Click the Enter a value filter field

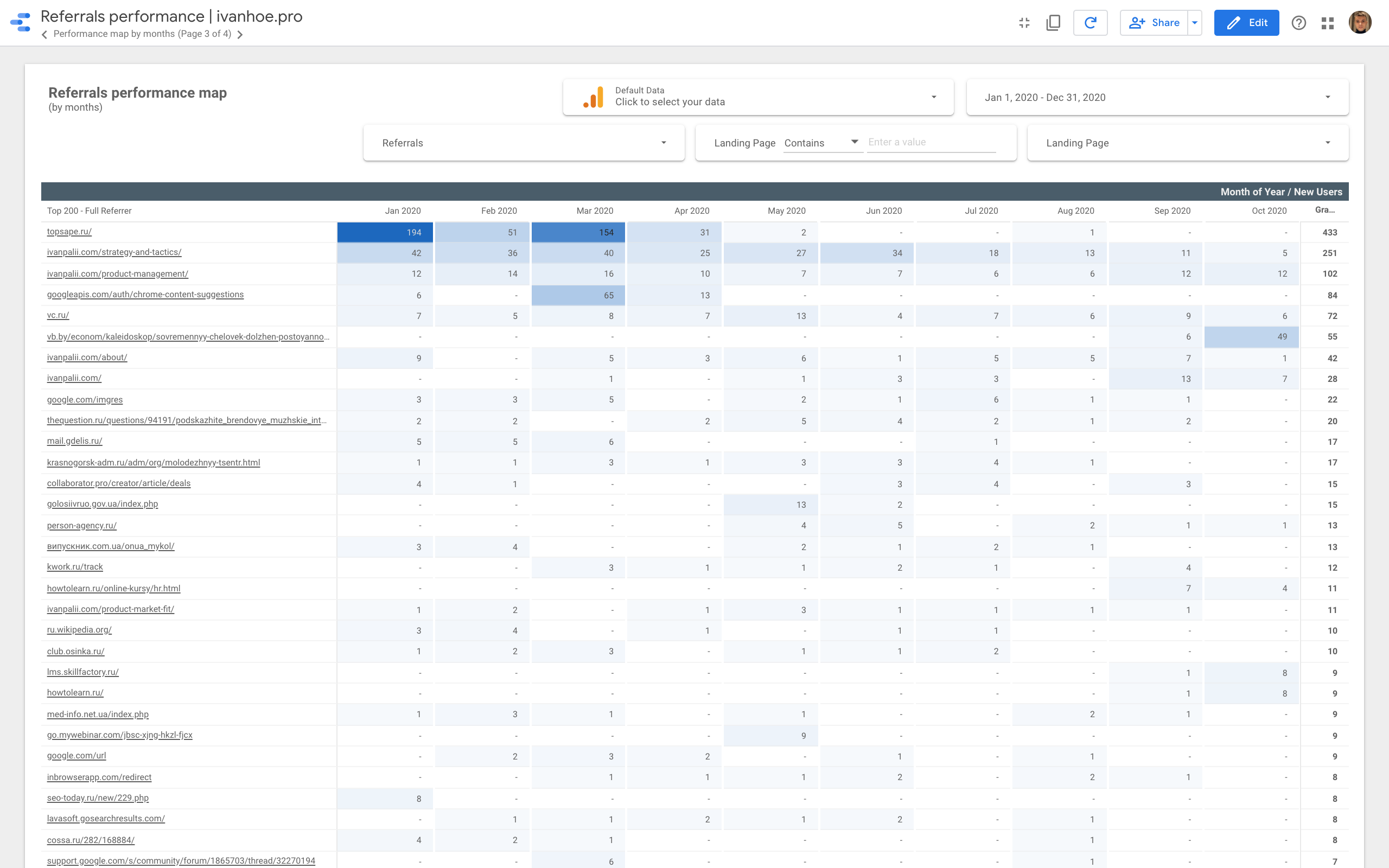pos(931,142)
